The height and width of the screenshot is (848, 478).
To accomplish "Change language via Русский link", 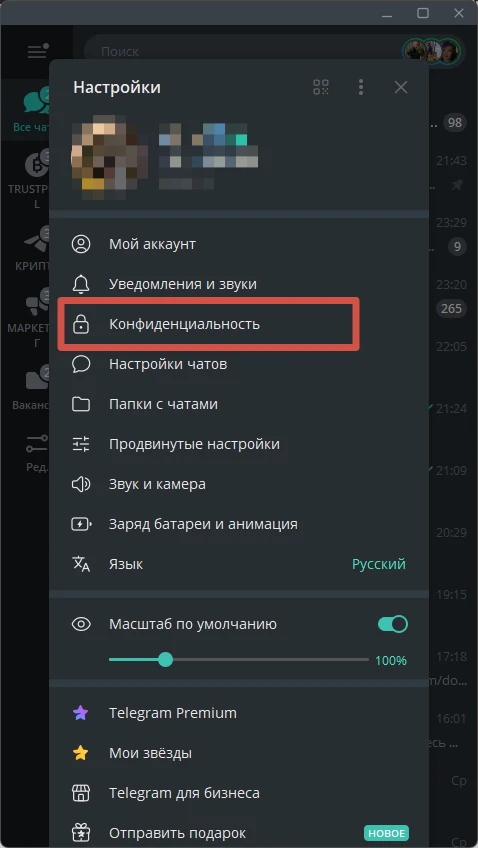I will click(x=379, y=564).
